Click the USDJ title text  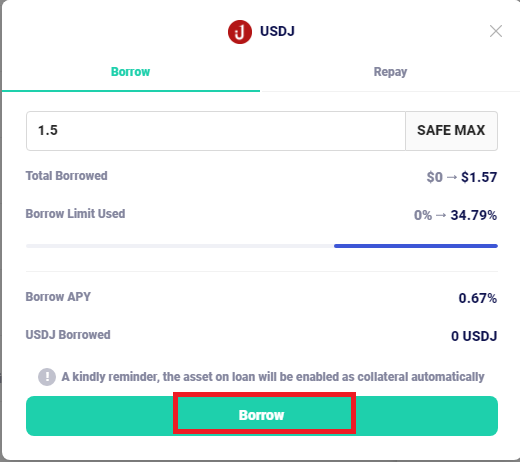pyautogui.click(x=277, y=31)
